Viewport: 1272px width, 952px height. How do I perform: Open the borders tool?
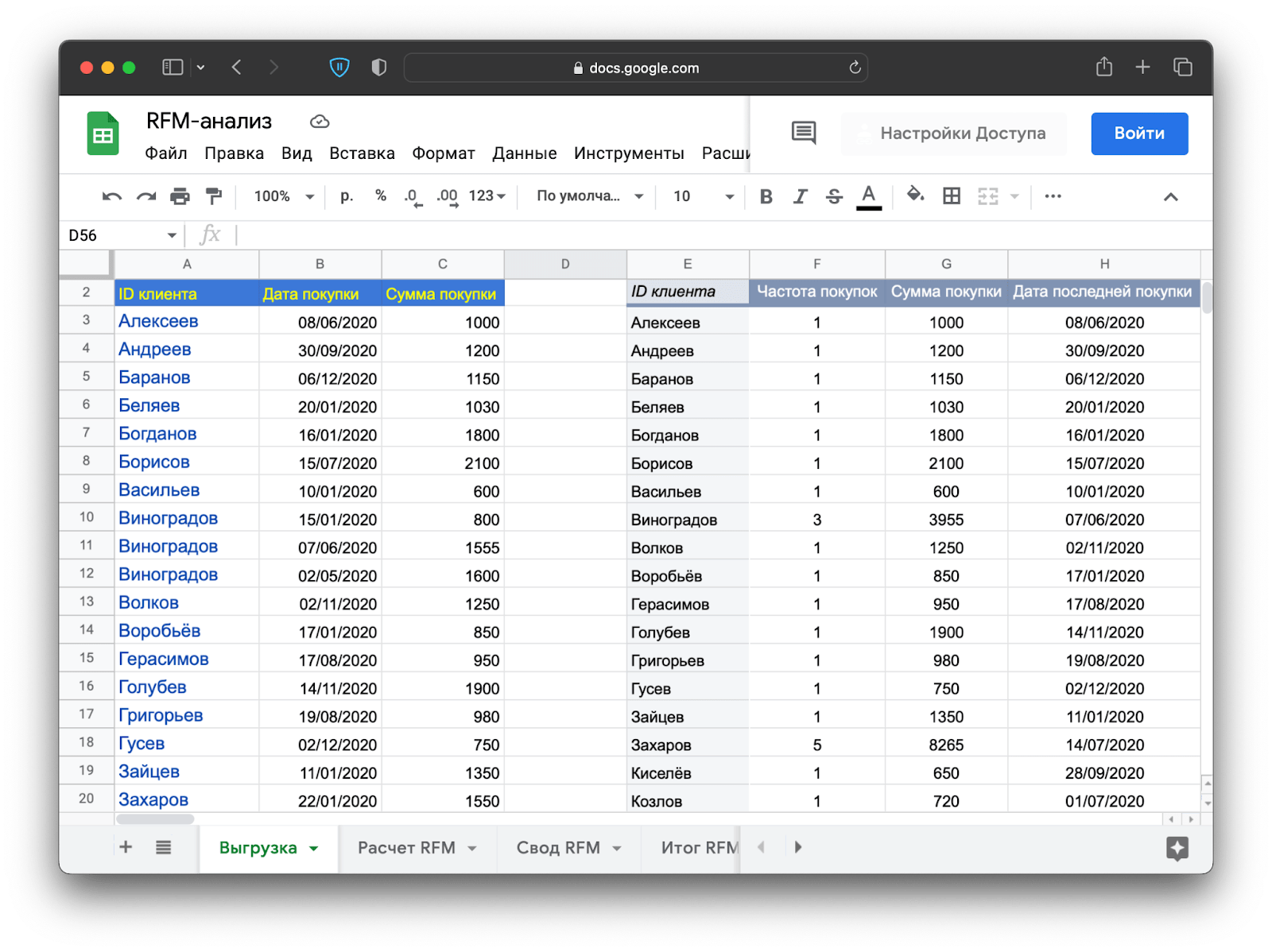[x=951, y=196]
